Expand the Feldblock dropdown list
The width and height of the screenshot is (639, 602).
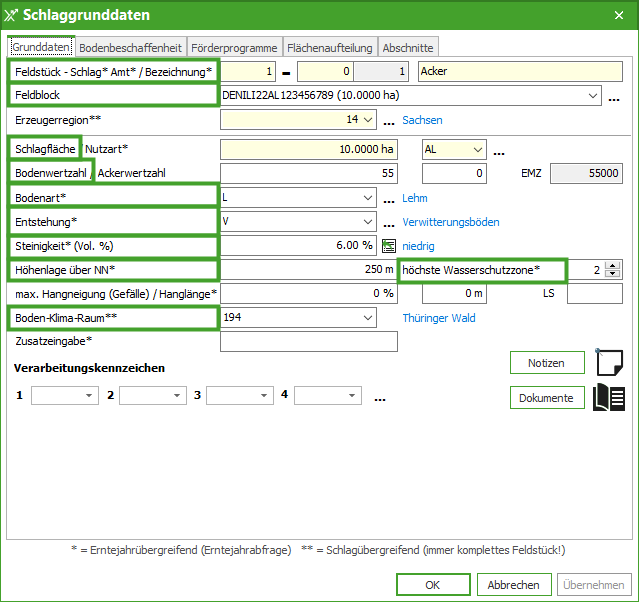tap(594, 96)
